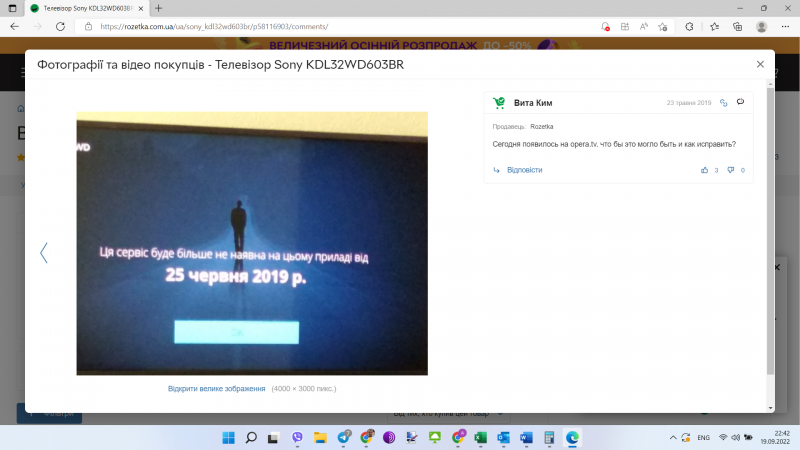The height and width of the screenshot is (450, 800).
Task: Open Telegram from the taskbar
Action: (343, 437)
